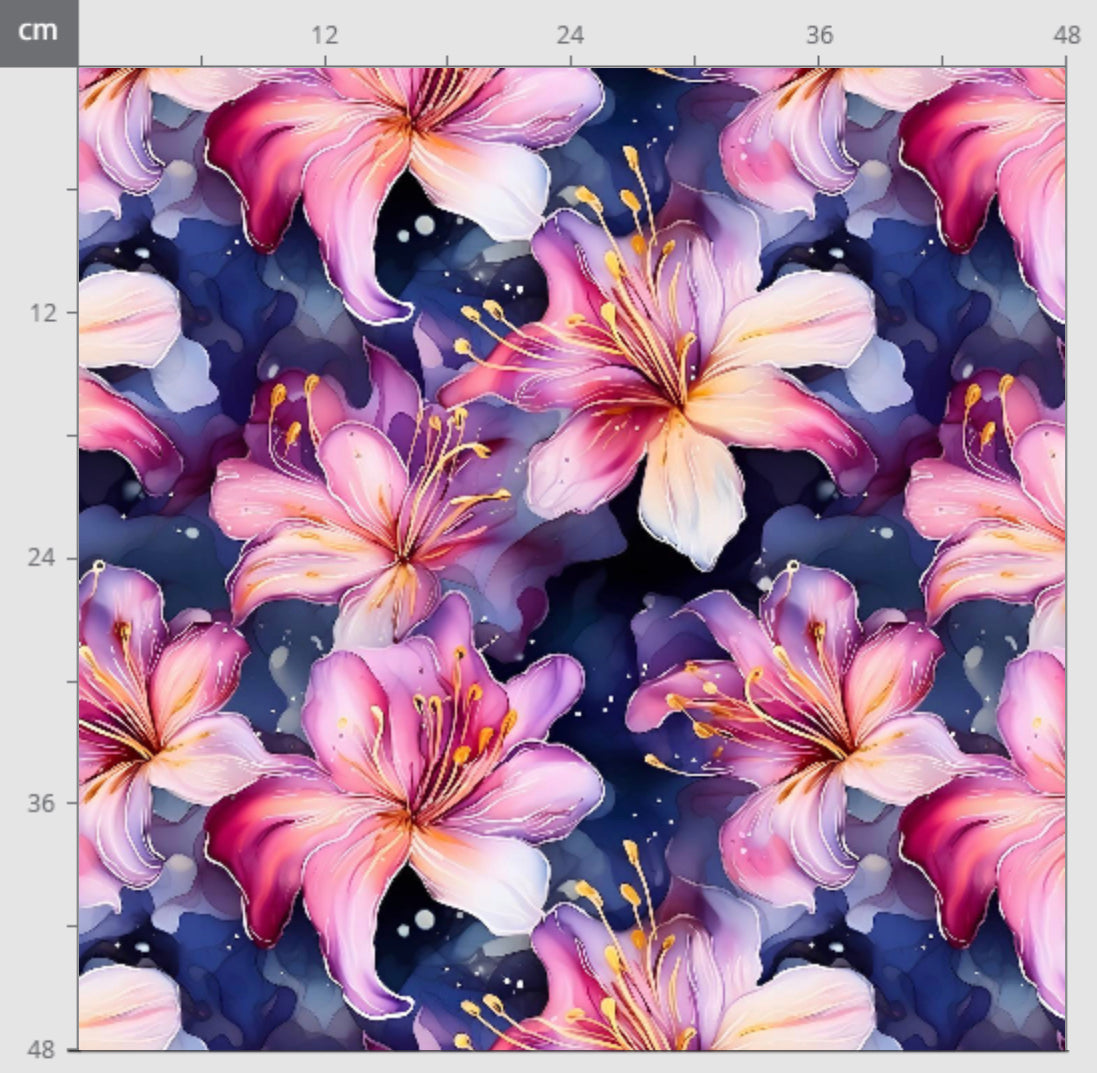Click the 48 label on the top ruler
This screenshot has width=1097, height=1073.
point(1066,36)
